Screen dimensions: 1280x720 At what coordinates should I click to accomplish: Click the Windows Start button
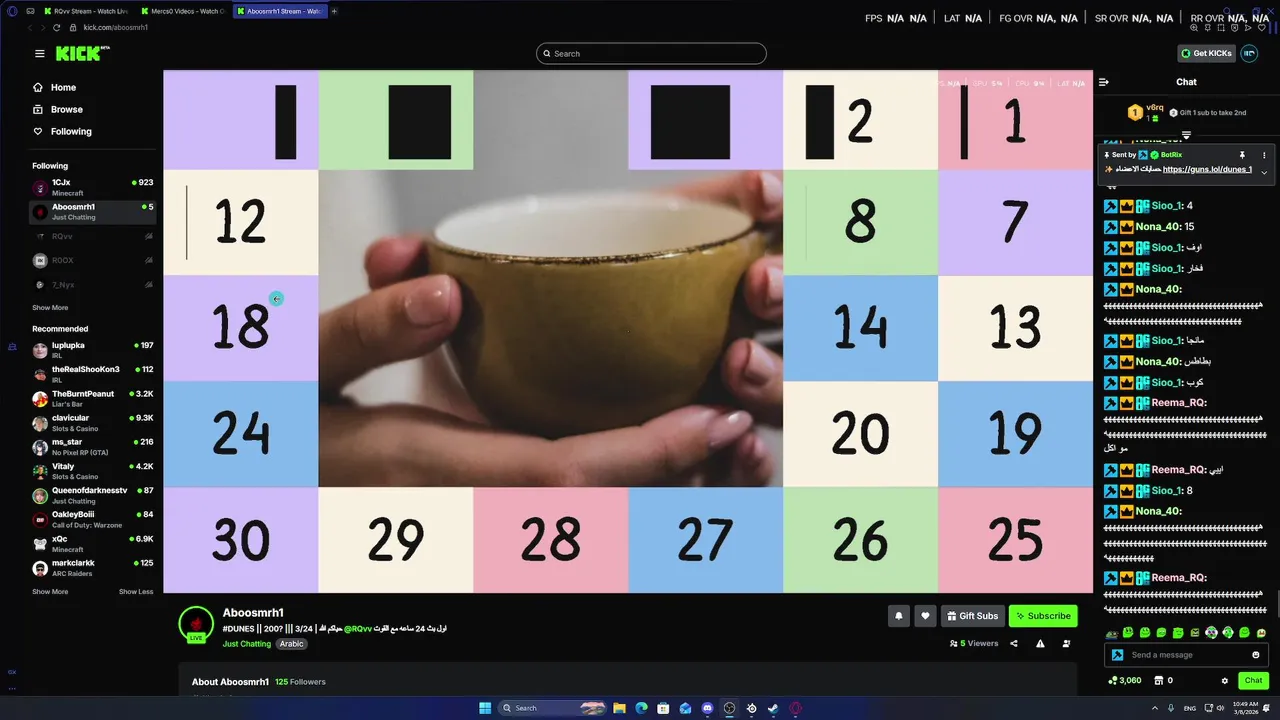(x=485, y=708)
